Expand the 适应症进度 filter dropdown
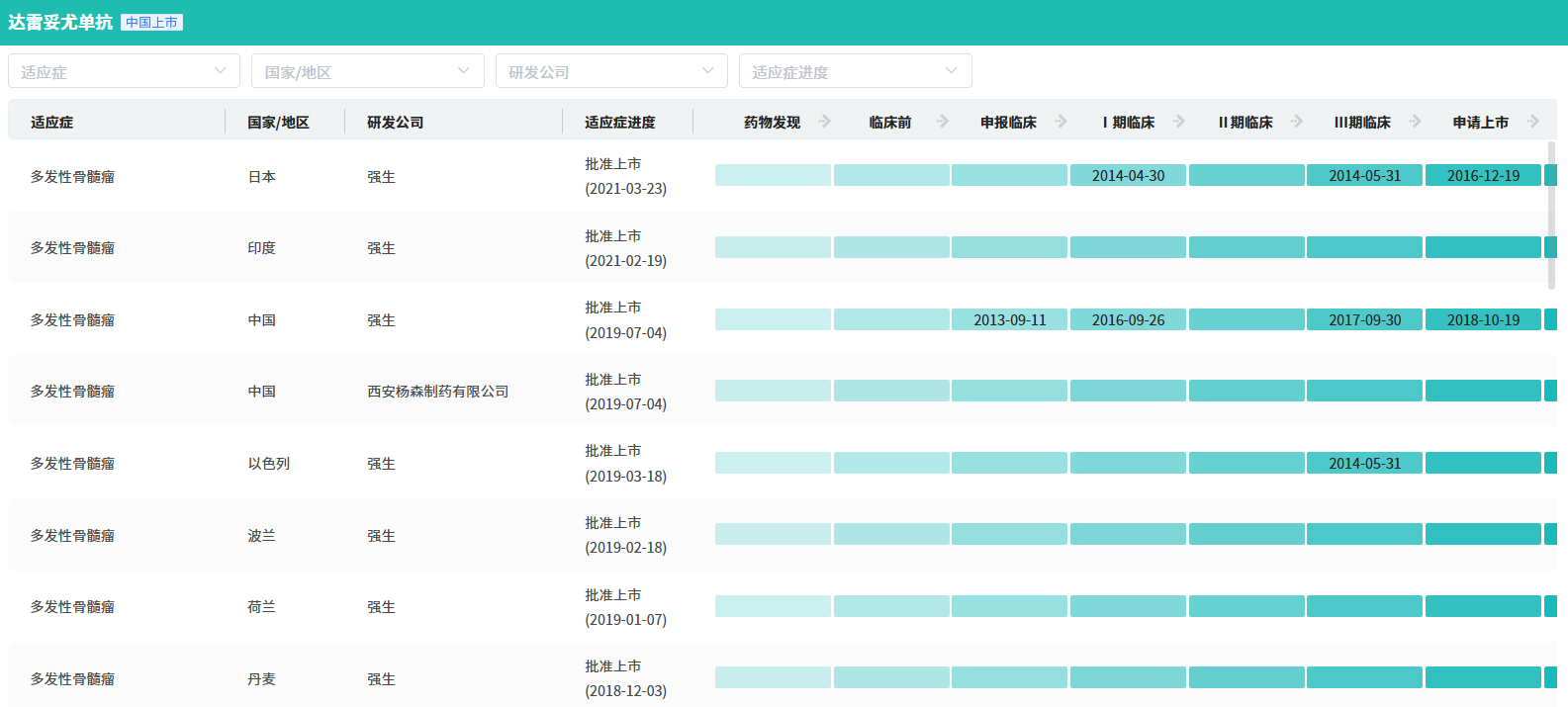This screenshot has height=707, width=1568. click(855, 71)
